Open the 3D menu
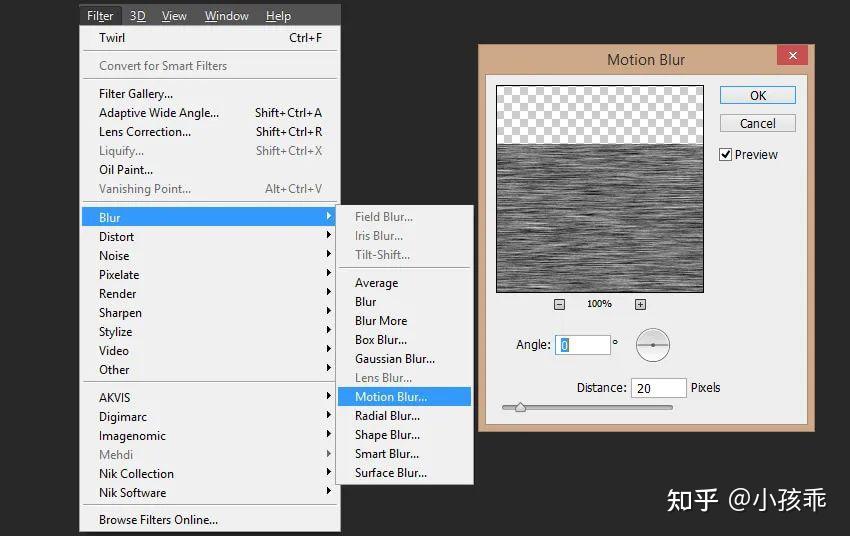 [137, 16]
